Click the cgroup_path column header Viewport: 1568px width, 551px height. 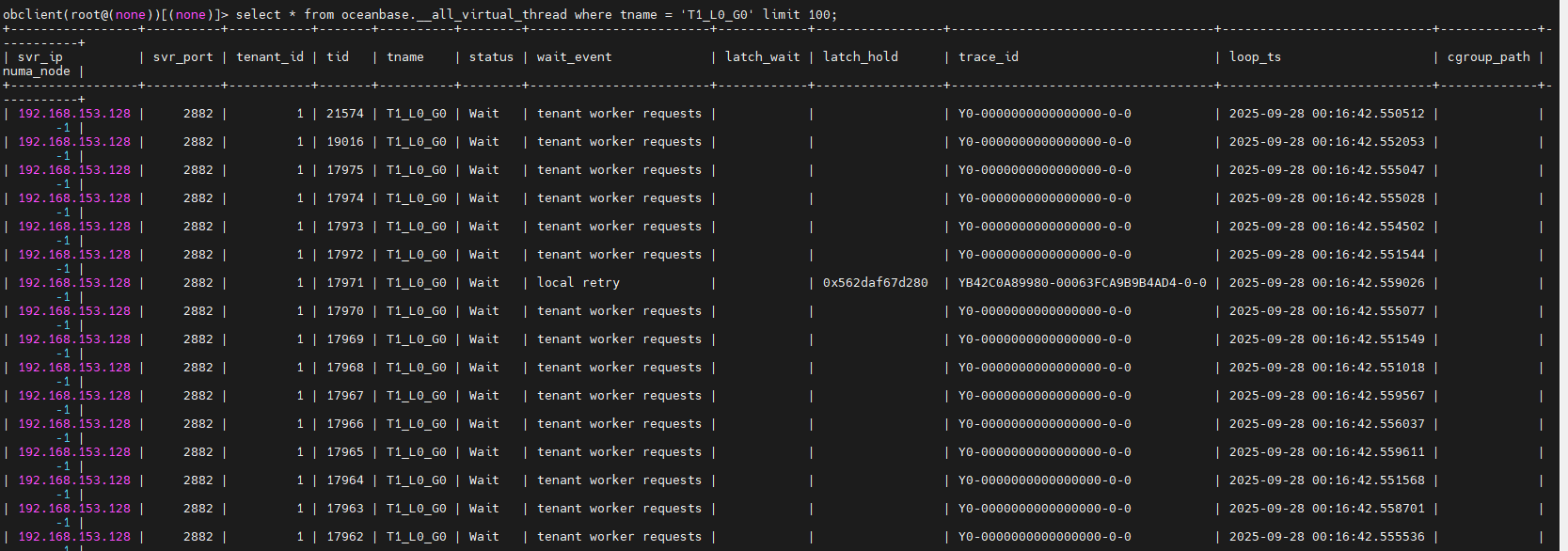pos(1488,57)
